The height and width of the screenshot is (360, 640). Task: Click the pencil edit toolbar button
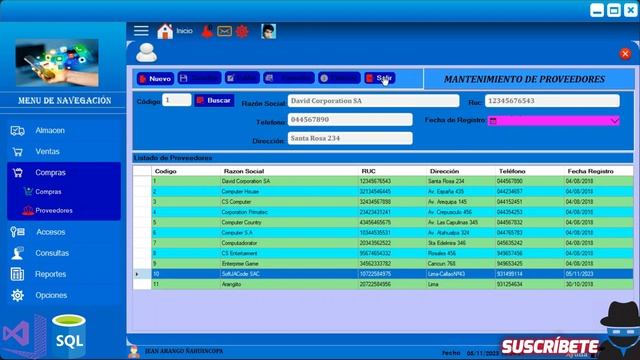click(242, 78)
